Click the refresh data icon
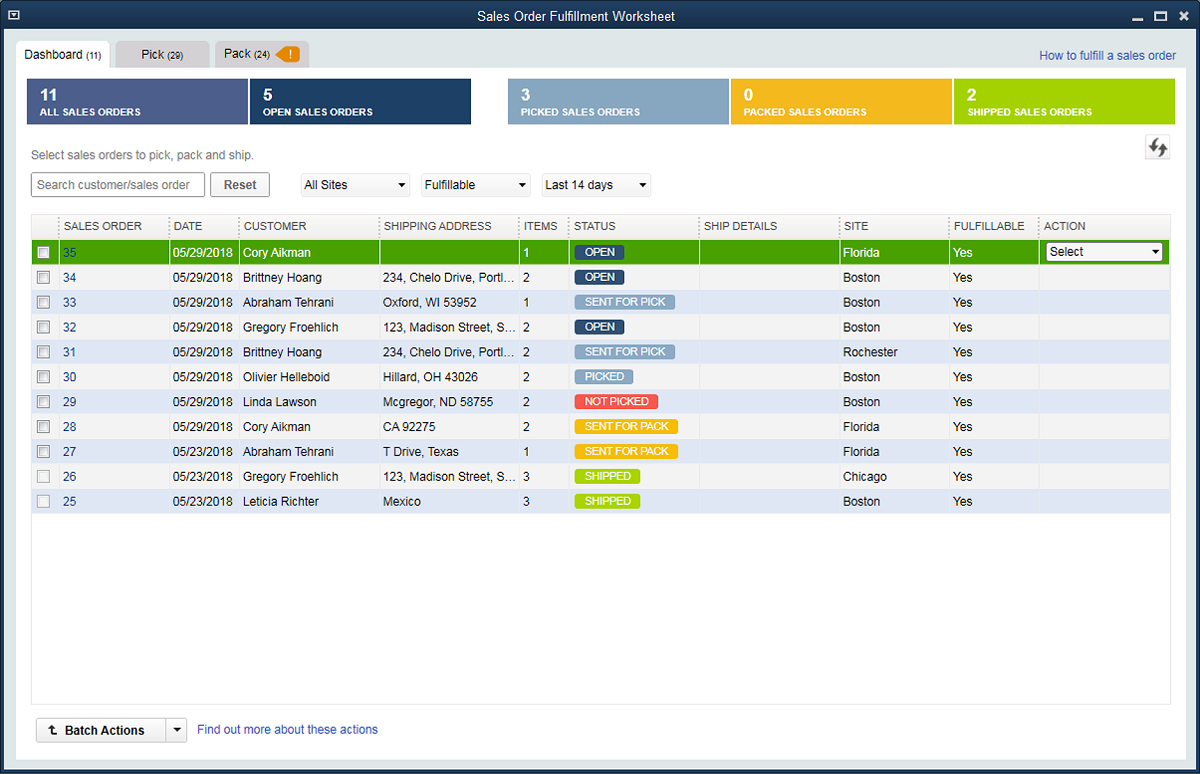The height and width of the screenshot is (774, 1200). pyautogui.click(x=1157, y=146)
